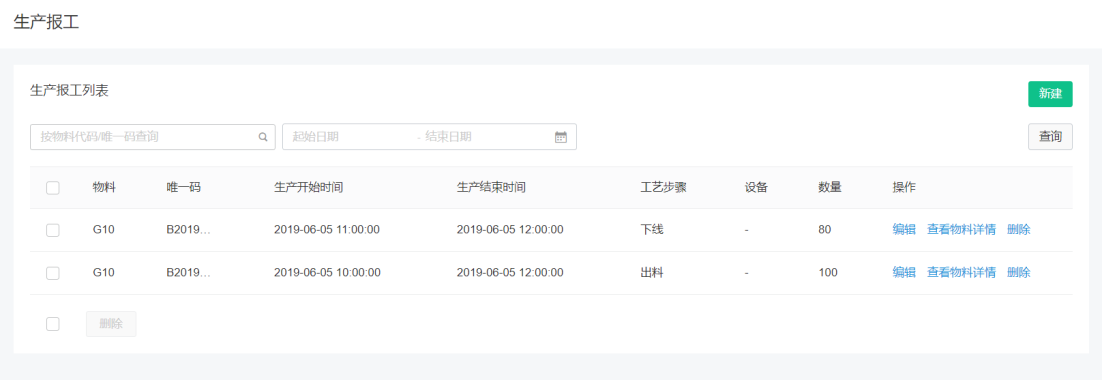Viewport: 1102px width, 380px height.
Task: Open the calendar icon date picker
Action: pyautogui.click(x=561, y=137)
